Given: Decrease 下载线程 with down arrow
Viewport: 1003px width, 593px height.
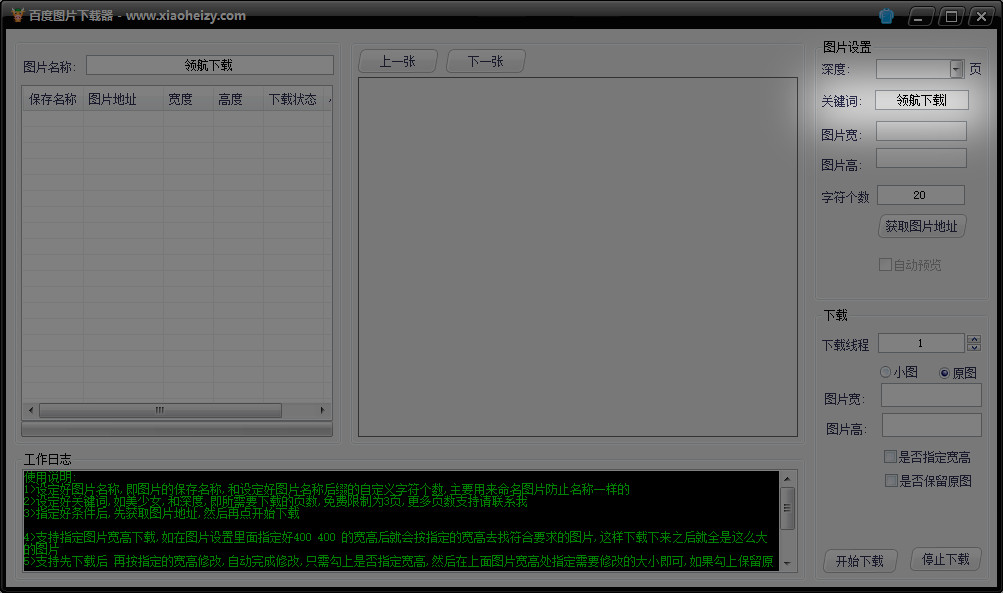Looking at the screenshot, I should [974, 347].
